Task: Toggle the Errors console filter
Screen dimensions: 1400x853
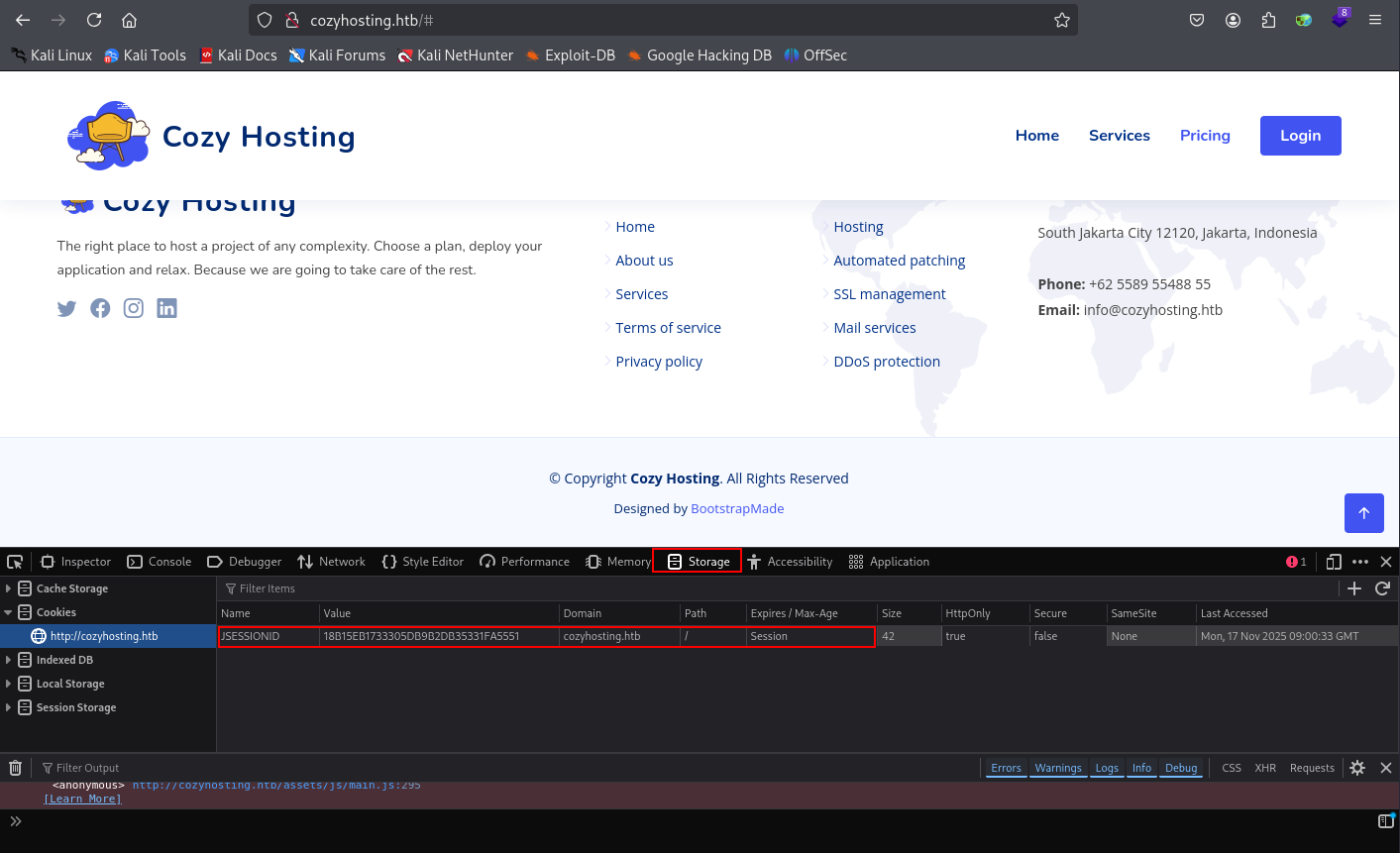Action: pyautogui.click(x=1006, y=768)
